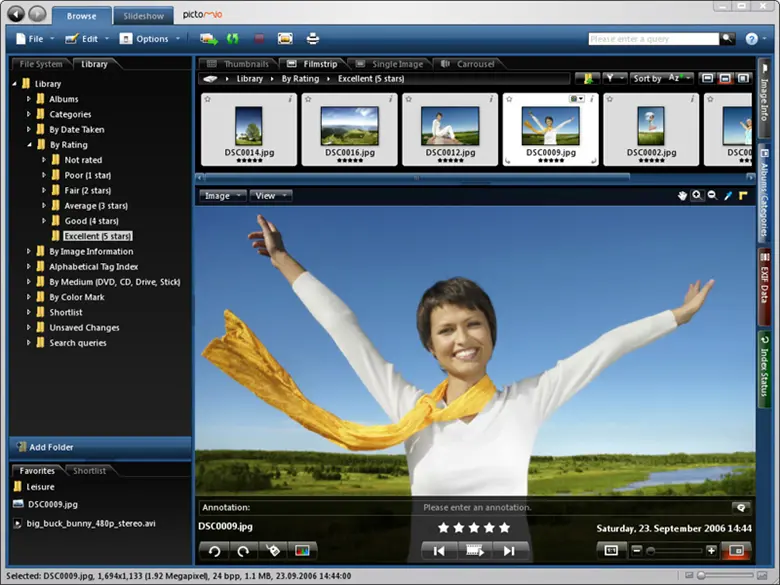Open the Edit menu

point(88,39)
